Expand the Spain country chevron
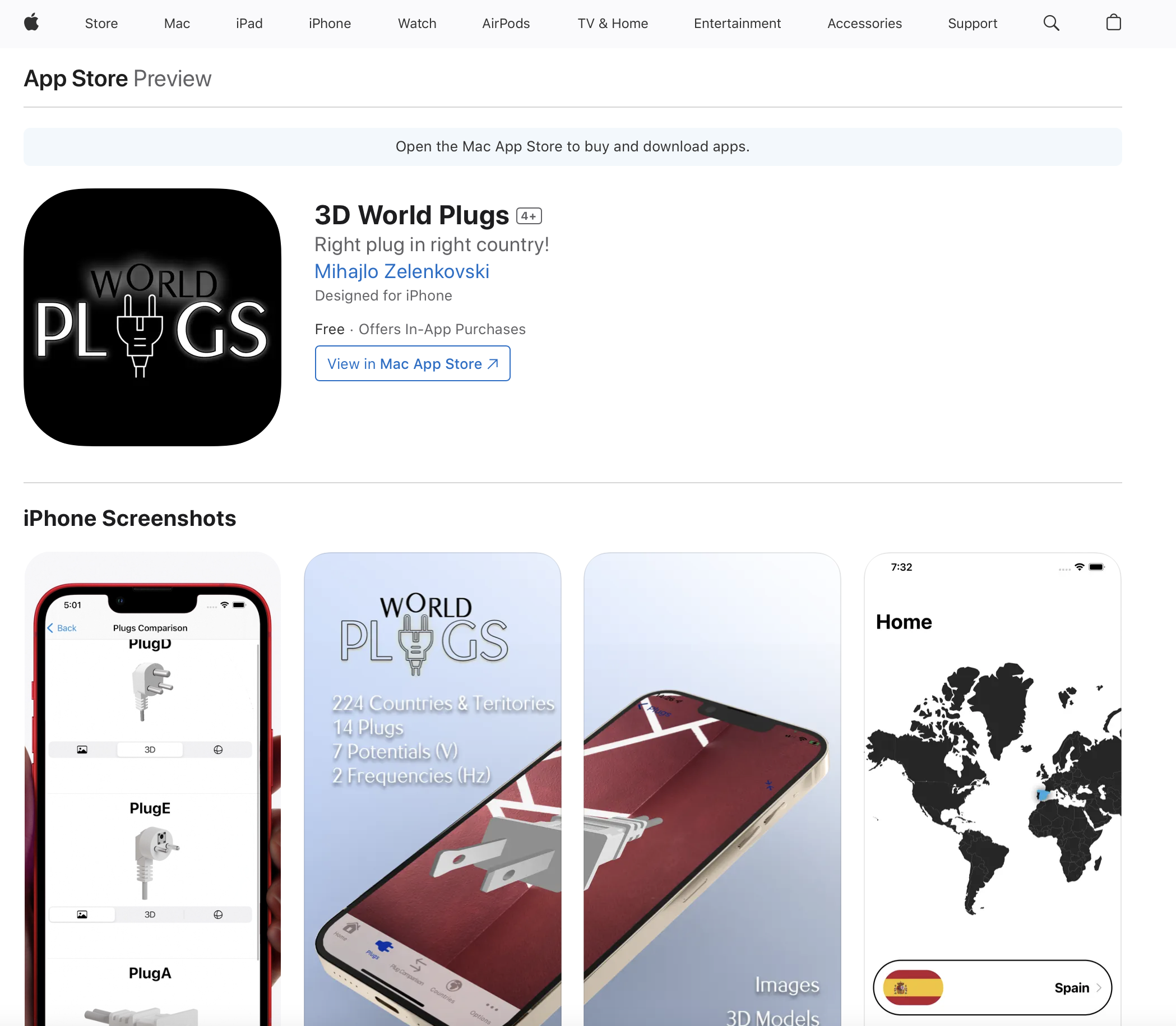Screen dimensions: 1176x1026 (1099, 988)
